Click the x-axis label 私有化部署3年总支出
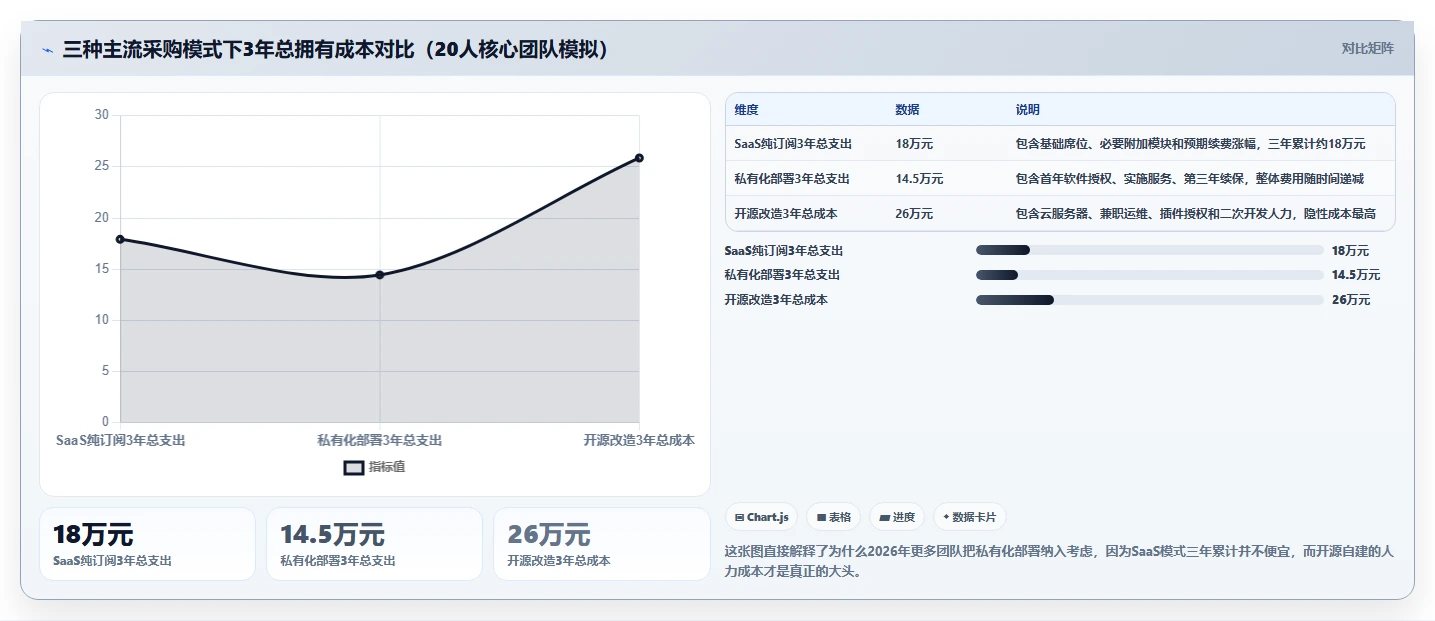This screenshot has width=1435, height=621. point(380,440)
